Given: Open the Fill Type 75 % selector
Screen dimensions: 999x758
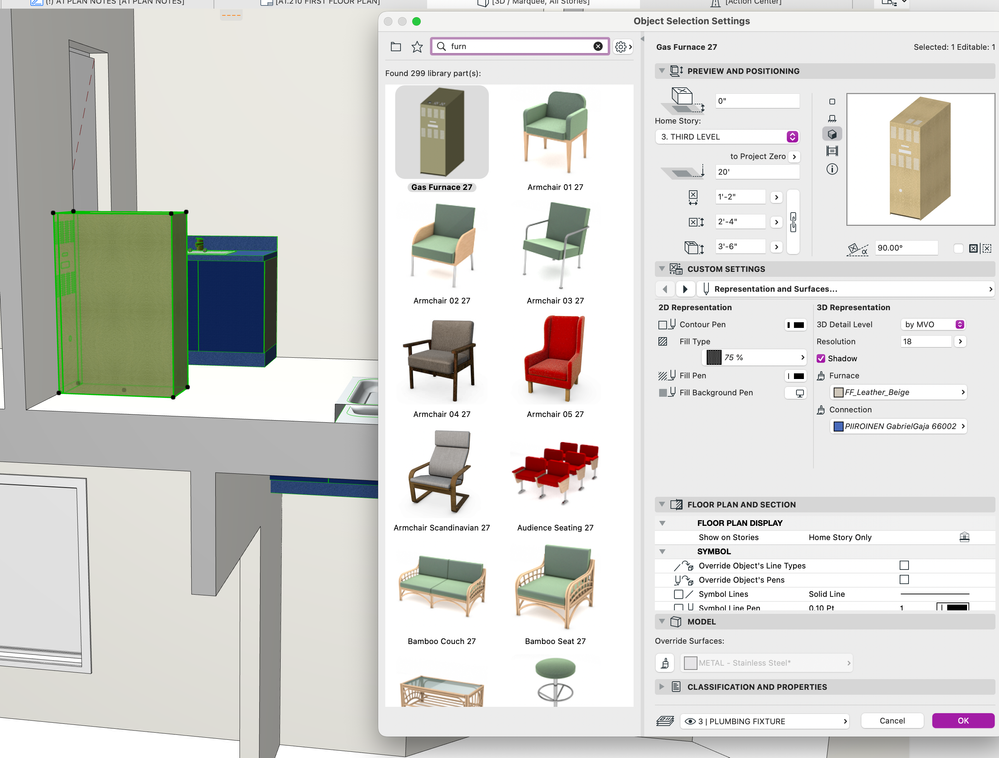Looking at the screenshot, I should (756, 357).
